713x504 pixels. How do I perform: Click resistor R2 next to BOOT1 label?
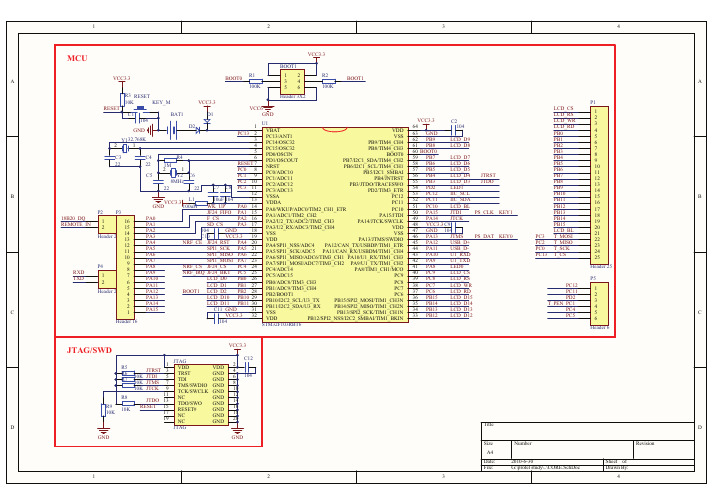328,81
